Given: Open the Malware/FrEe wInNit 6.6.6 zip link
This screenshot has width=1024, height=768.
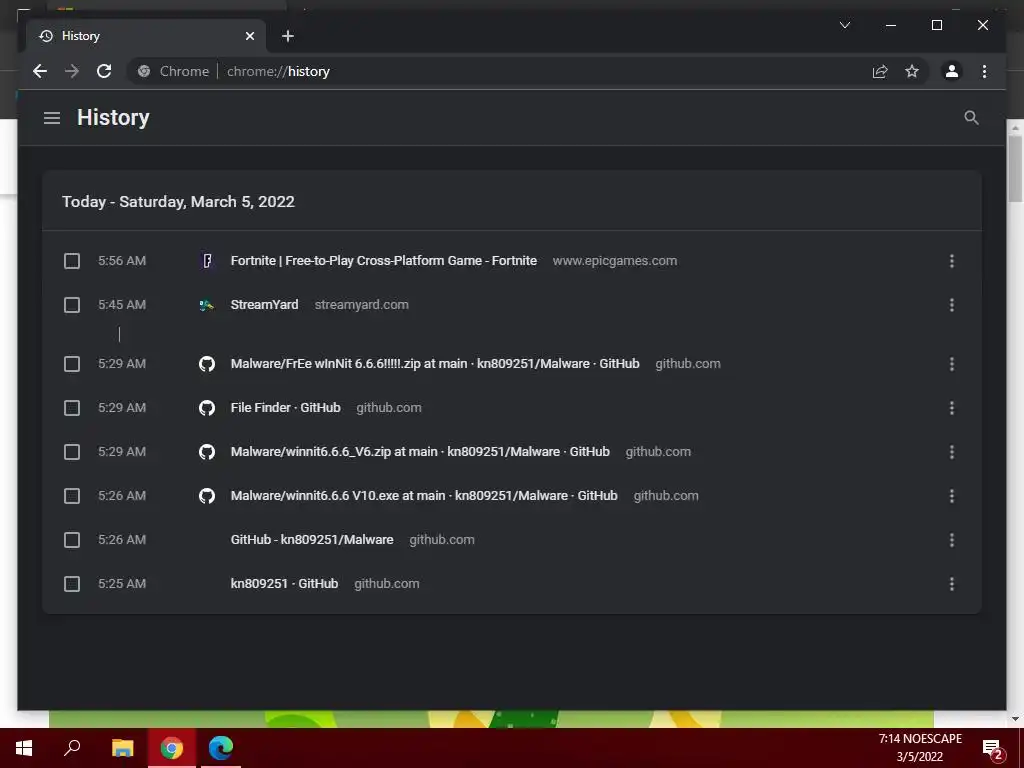Looking at the screenshot, I should (x=435, y=364).
